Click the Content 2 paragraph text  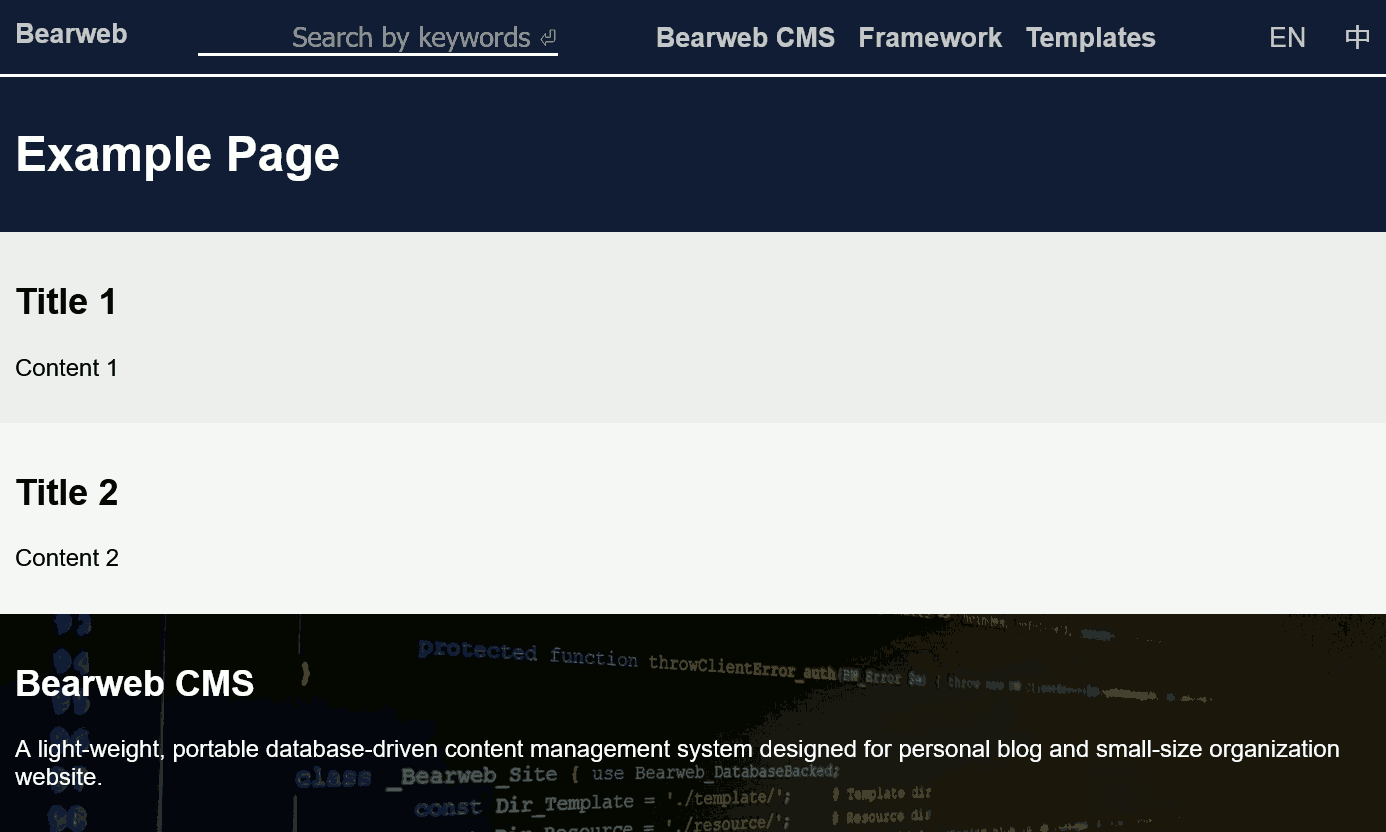(67, 558)
